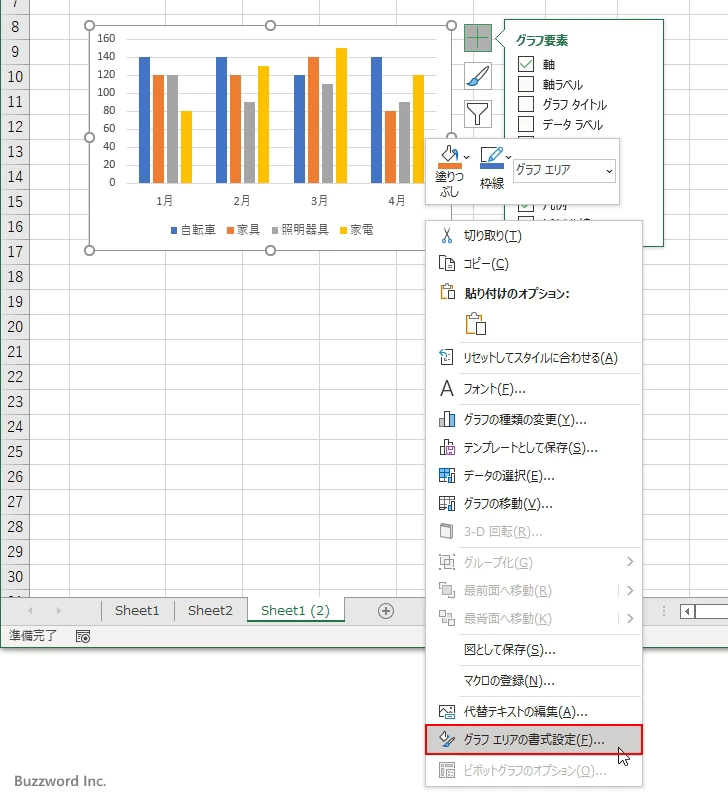Viewport: 728px width, 800px height.
Task: Click the yellow 家電 bar for 3月
Action: [x=341, y=115]
